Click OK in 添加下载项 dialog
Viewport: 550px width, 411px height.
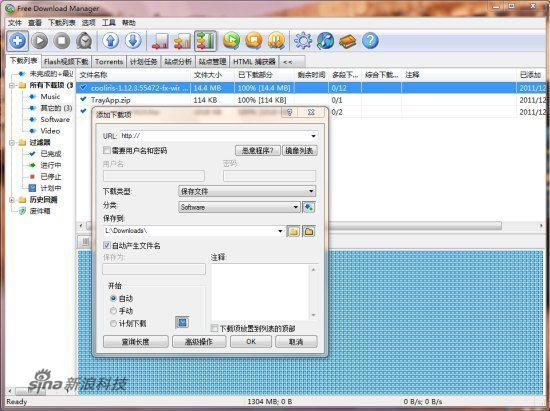[x=251, y=342]
